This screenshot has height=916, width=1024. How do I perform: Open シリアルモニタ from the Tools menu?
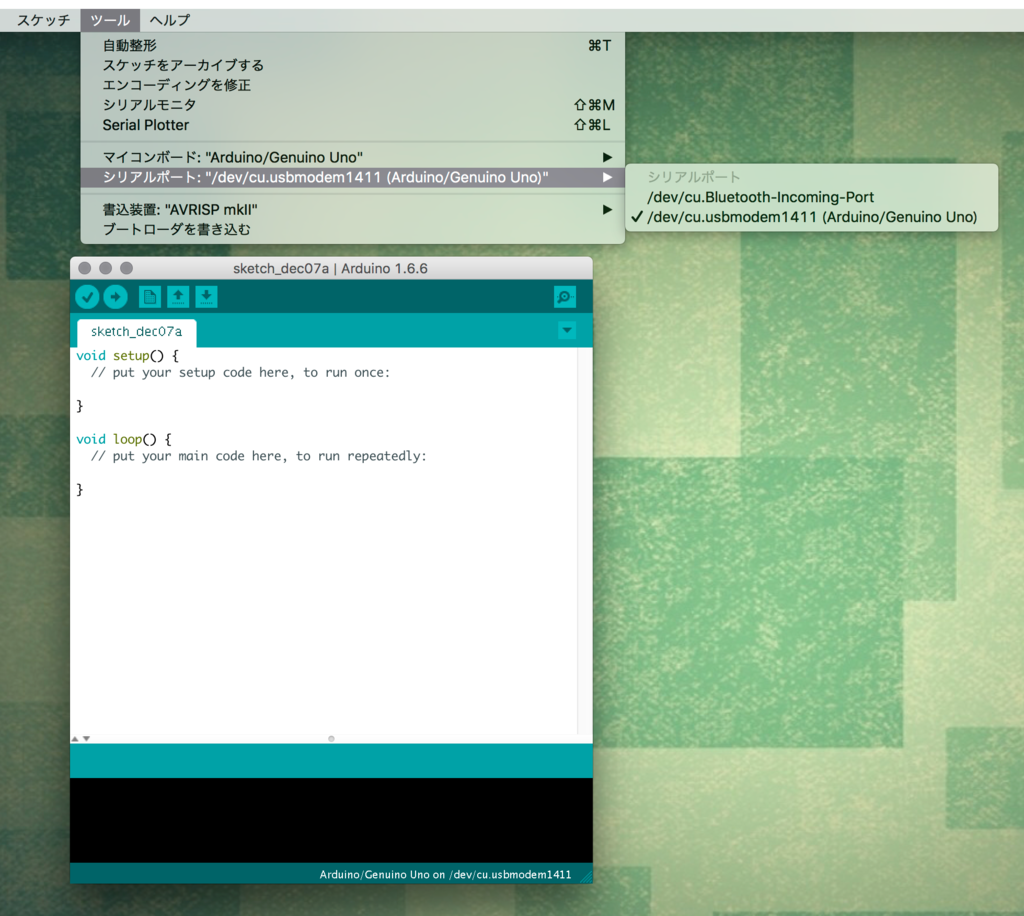[353, 105]
